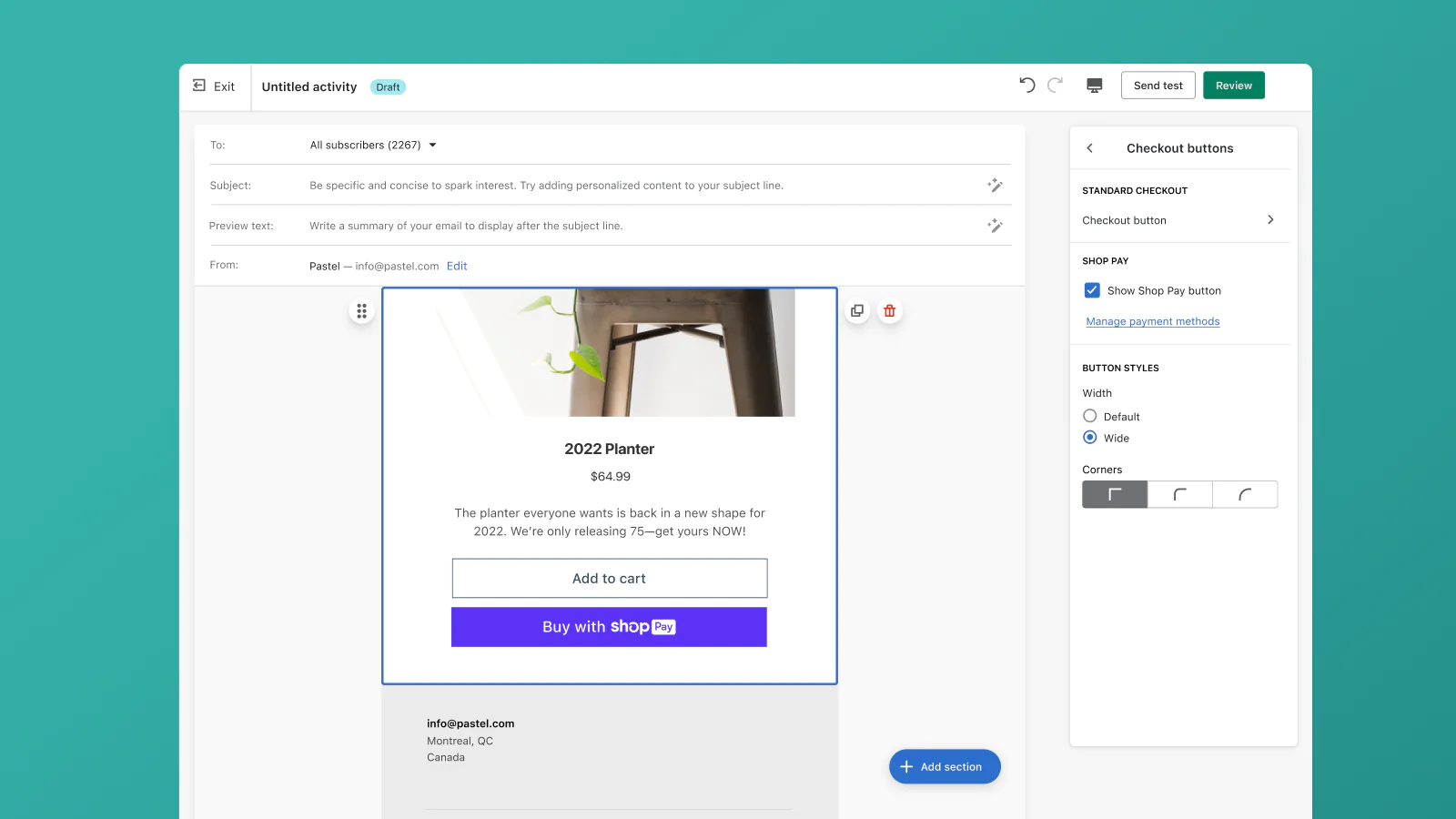1456x819 pixels.
Task: Click the 2022 Planter product title
Action: point(610,449)
